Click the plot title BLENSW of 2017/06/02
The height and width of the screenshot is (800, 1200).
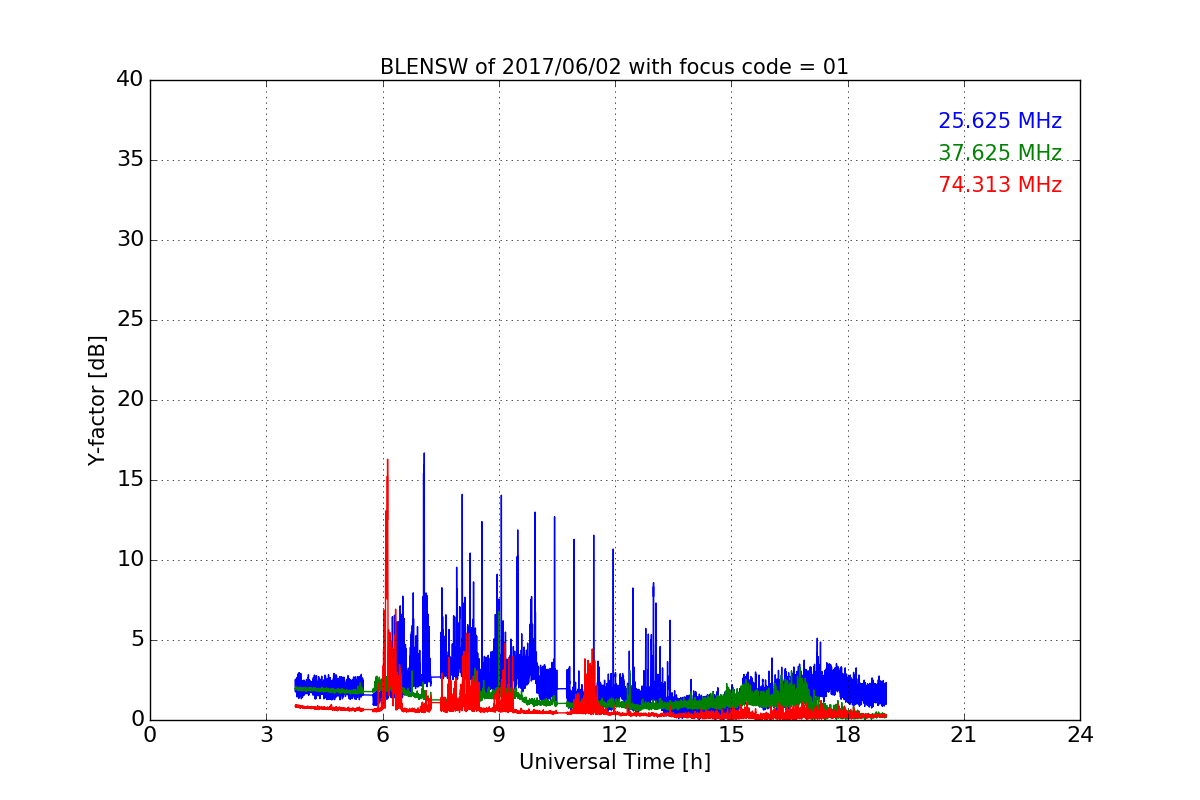point(614,67)
